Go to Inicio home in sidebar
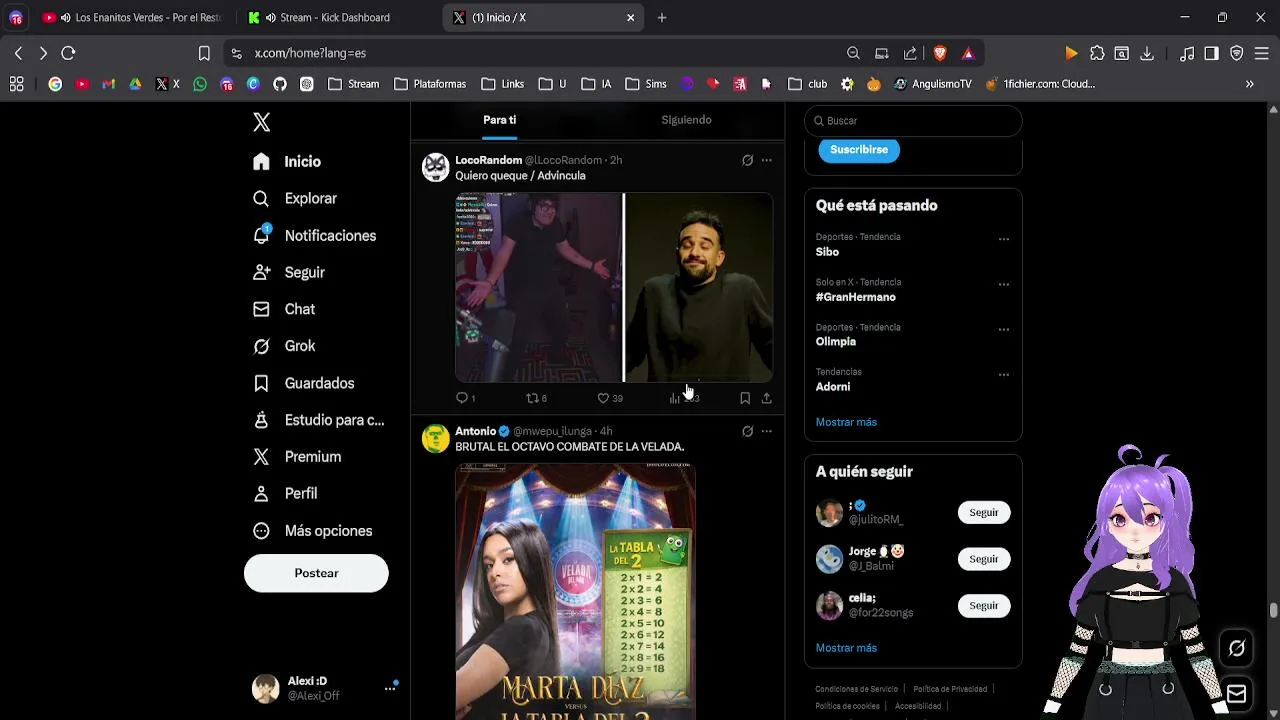1280x720 pixels. [x=287, y=162]
